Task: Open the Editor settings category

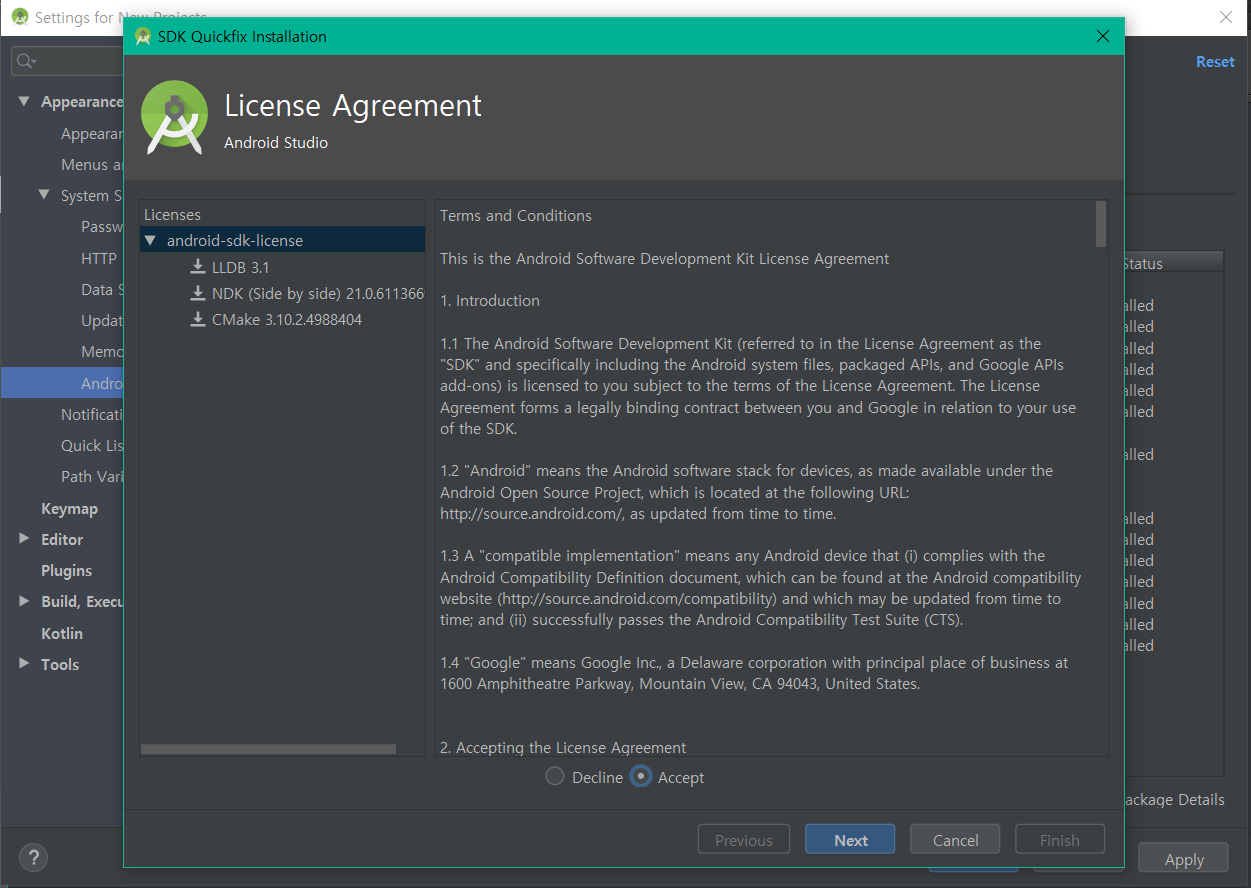Action: pyautogui.click(x=62, y=539)
